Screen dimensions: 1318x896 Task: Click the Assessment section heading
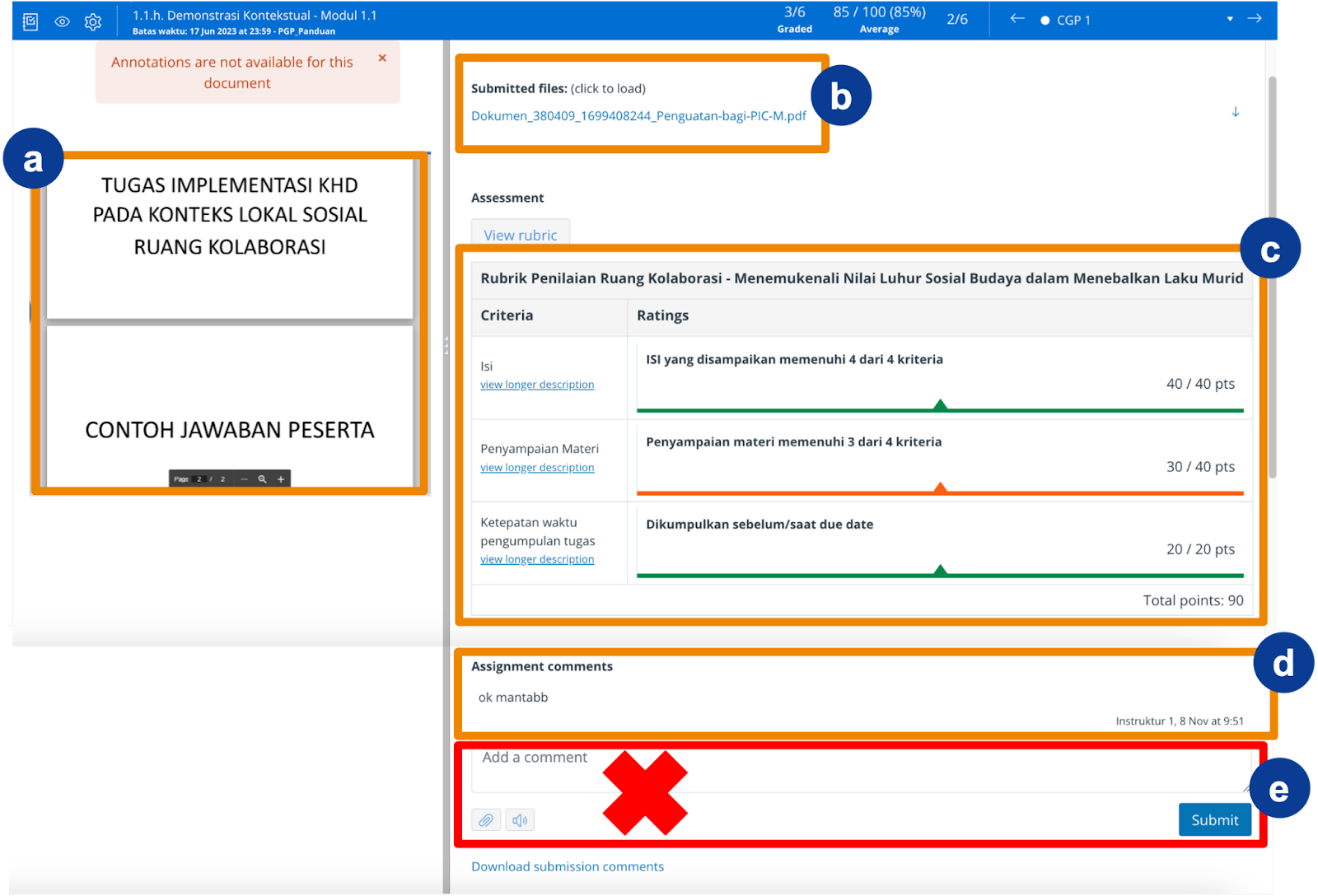[x=507, y=198]
